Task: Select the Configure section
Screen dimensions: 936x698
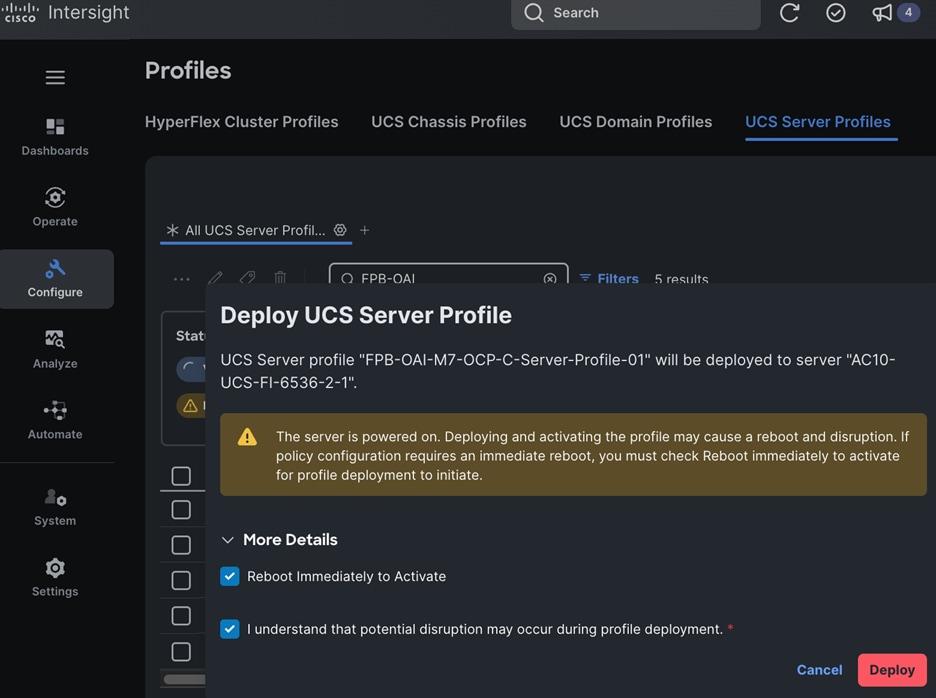Action: coord(55,279)
